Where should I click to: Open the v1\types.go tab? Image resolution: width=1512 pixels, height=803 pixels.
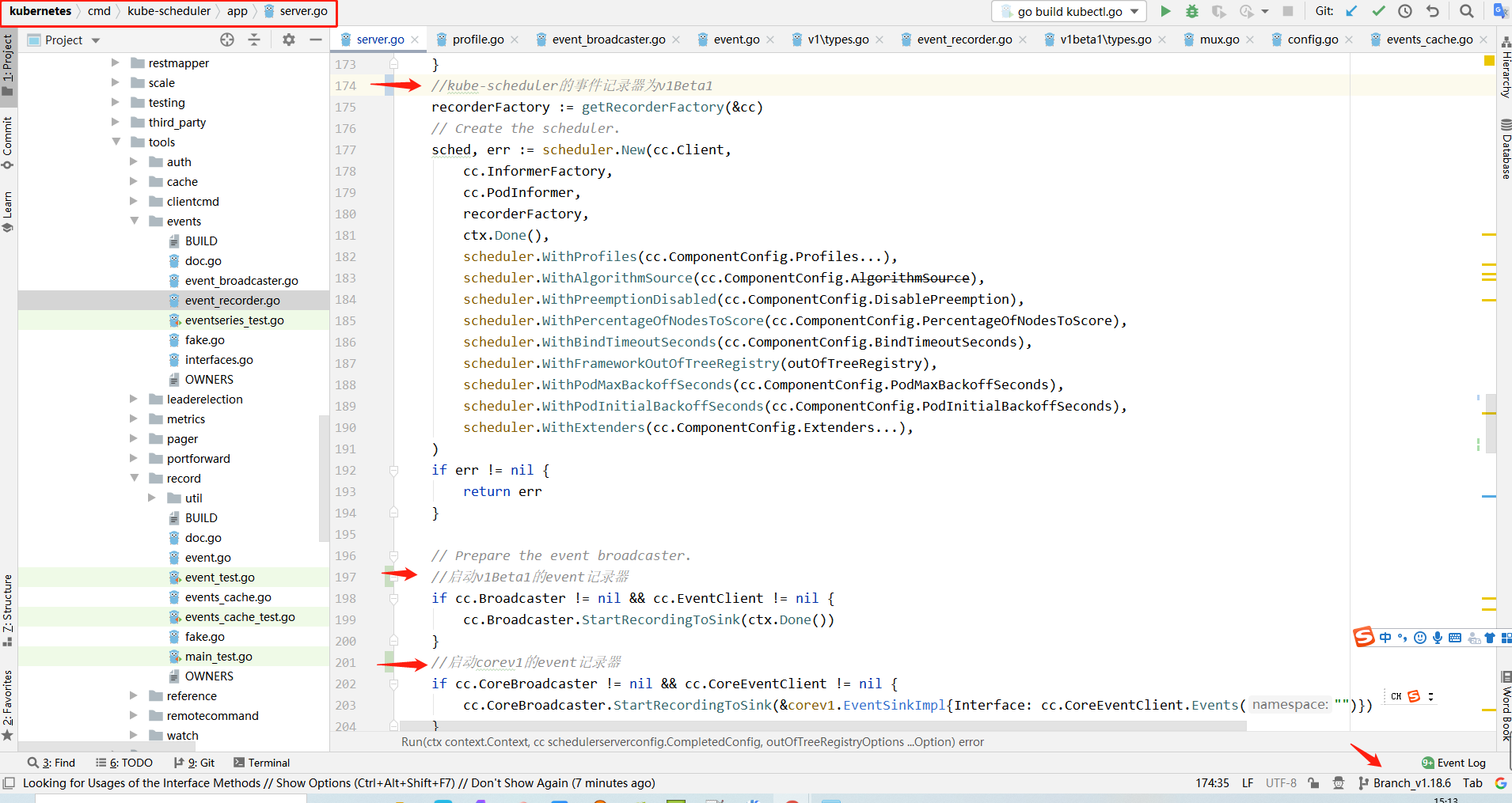tap(838, 40)
